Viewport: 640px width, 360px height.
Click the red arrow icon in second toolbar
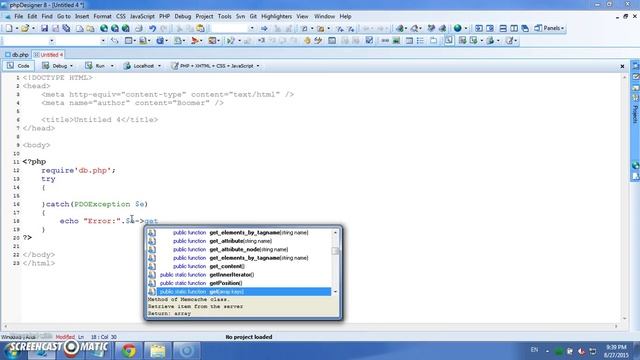[x=195, y=40]
